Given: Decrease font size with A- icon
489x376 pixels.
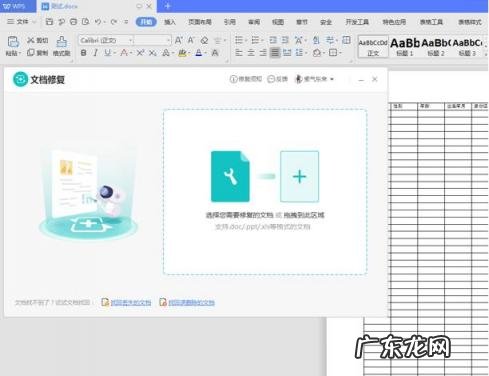Looking at the screenshot, I should pos(191,40).
